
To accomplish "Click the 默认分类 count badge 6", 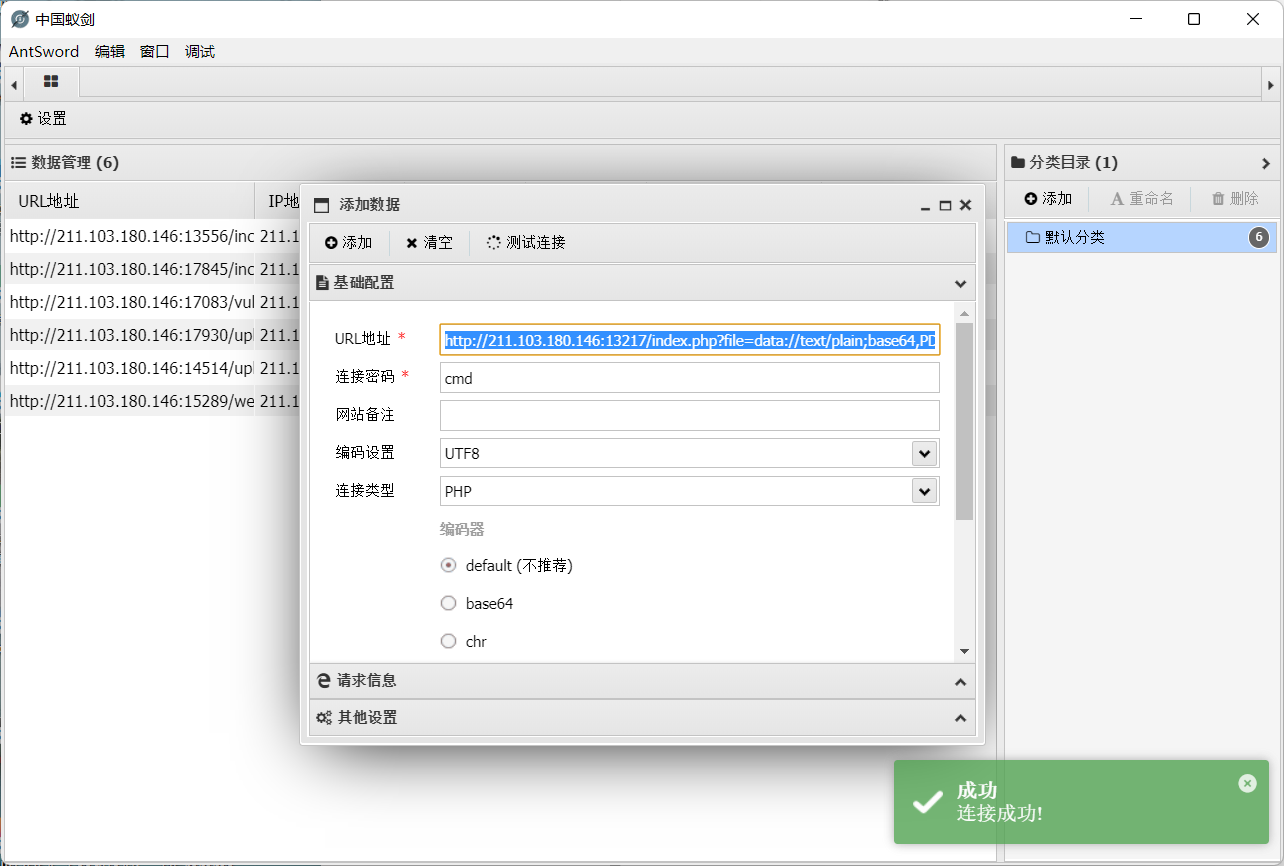I will (x=1259, y=237).
